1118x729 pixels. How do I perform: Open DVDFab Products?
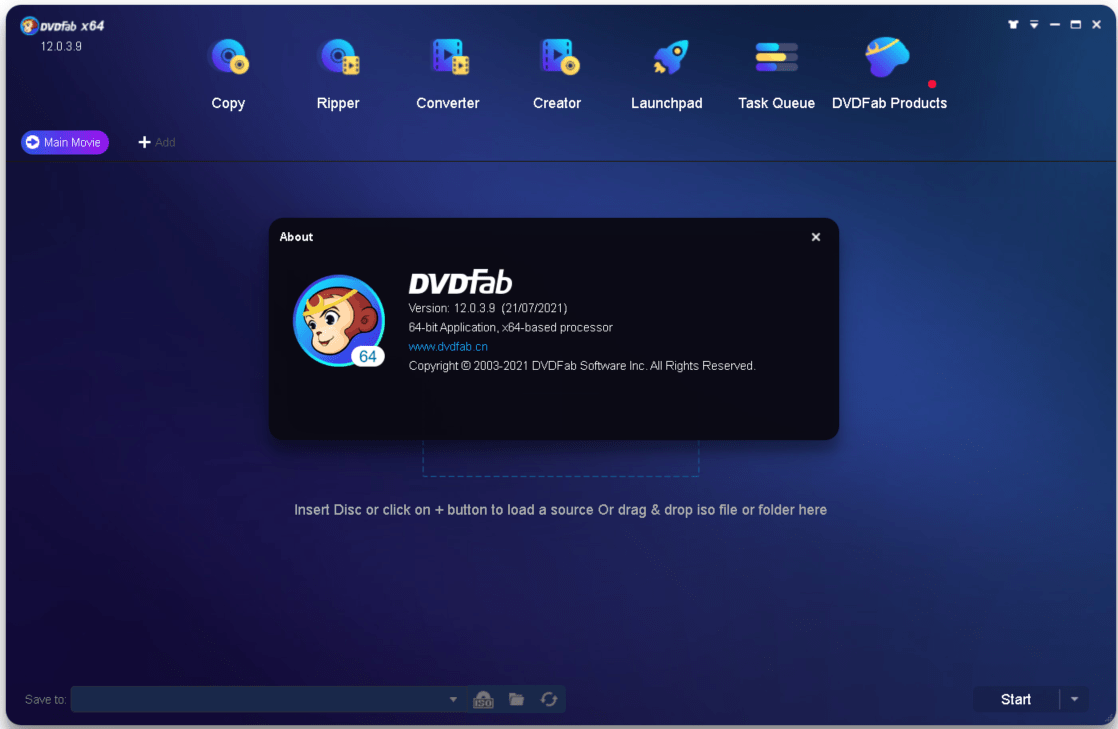point(889,74)
